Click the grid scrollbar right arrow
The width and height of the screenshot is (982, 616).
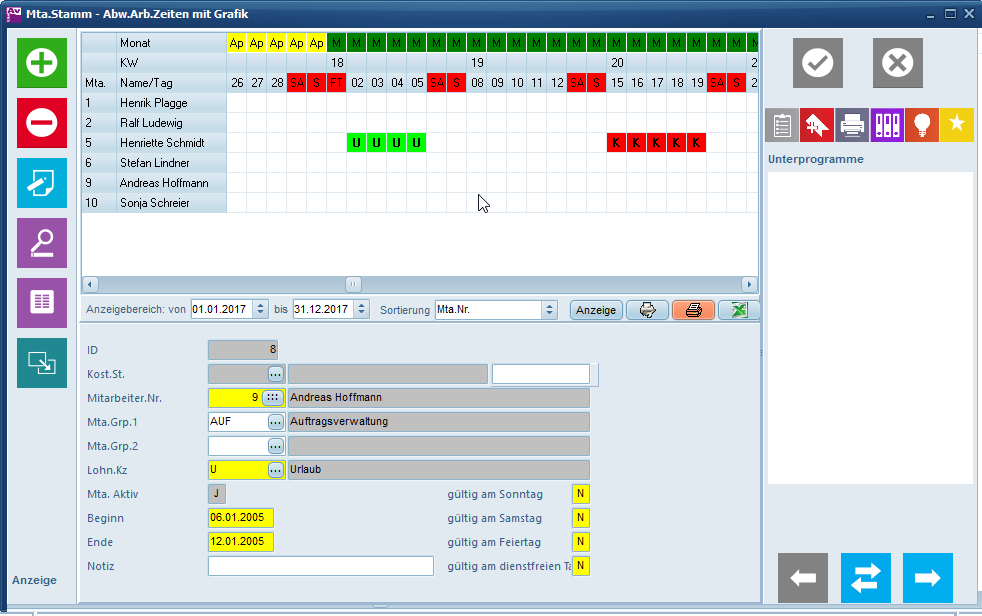[x=749, y=284]
